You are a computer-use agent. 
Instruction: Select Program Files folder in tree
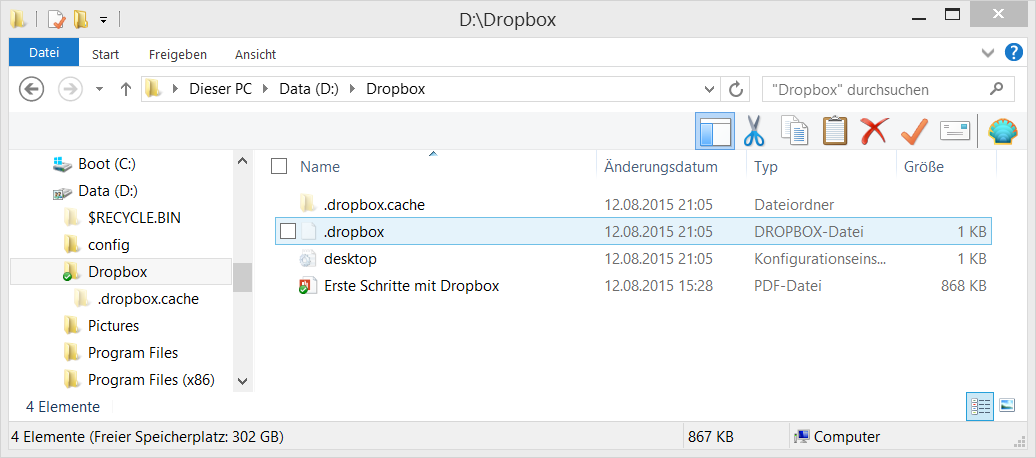[133, 353]
